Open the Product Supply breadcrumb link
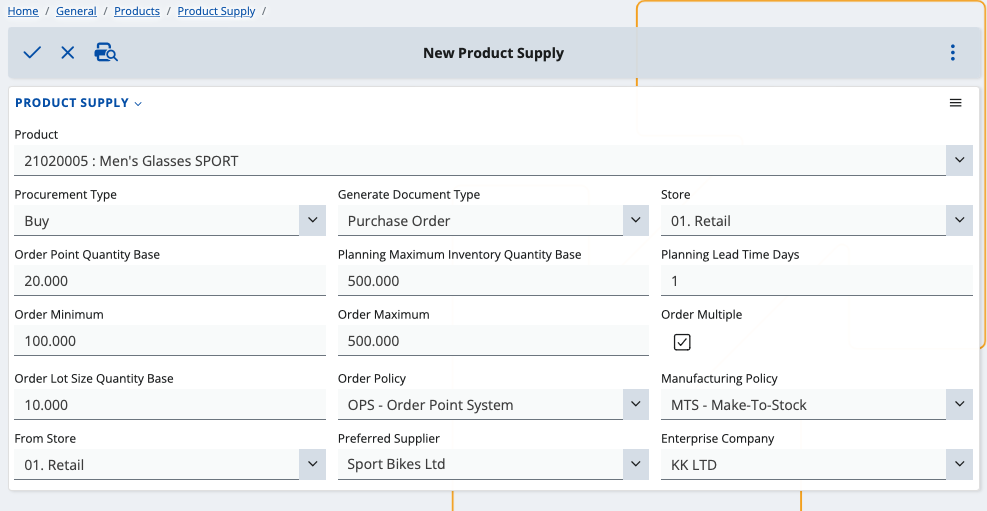The height and width of the screenshot is (511, 987). pyautogui.click(x=217, y=11)
